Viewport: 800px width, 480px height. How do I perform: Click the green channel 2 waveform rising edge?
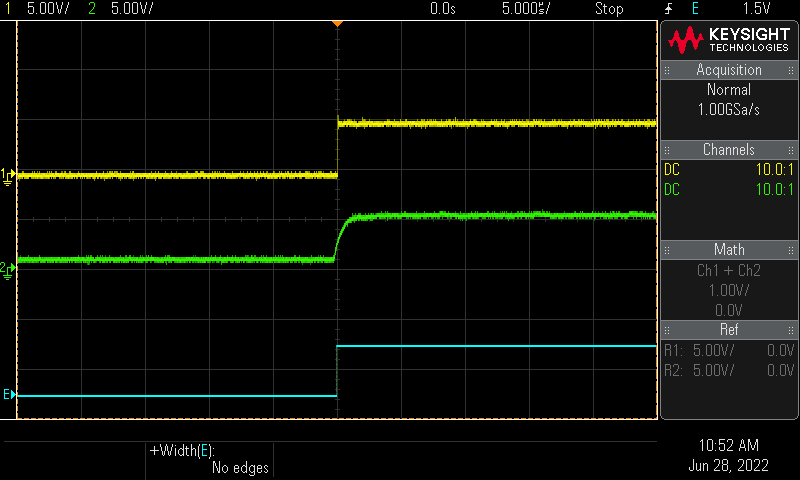pos(342,237)
